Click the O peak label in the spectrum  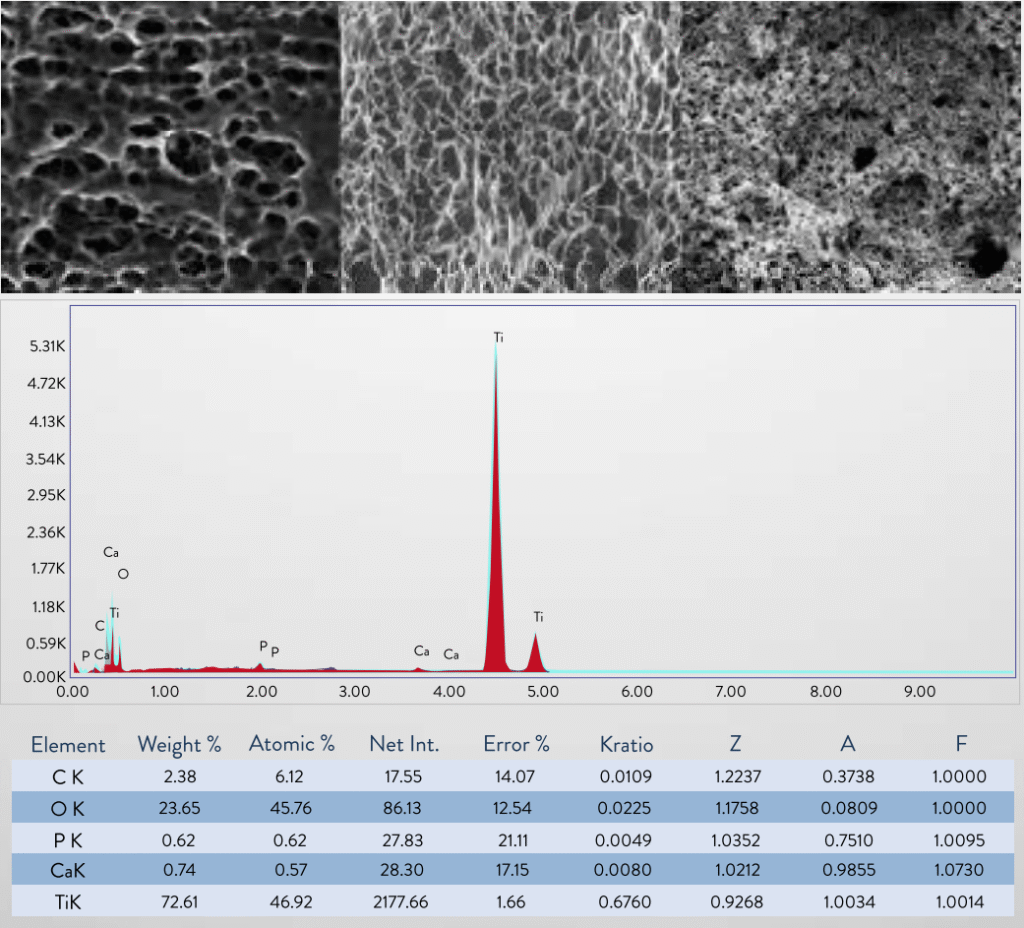(123, 574)
